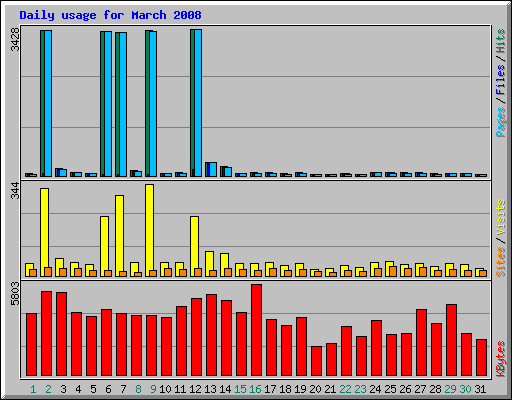Select the tall cyan hits bar for day 7

(123, 104)
